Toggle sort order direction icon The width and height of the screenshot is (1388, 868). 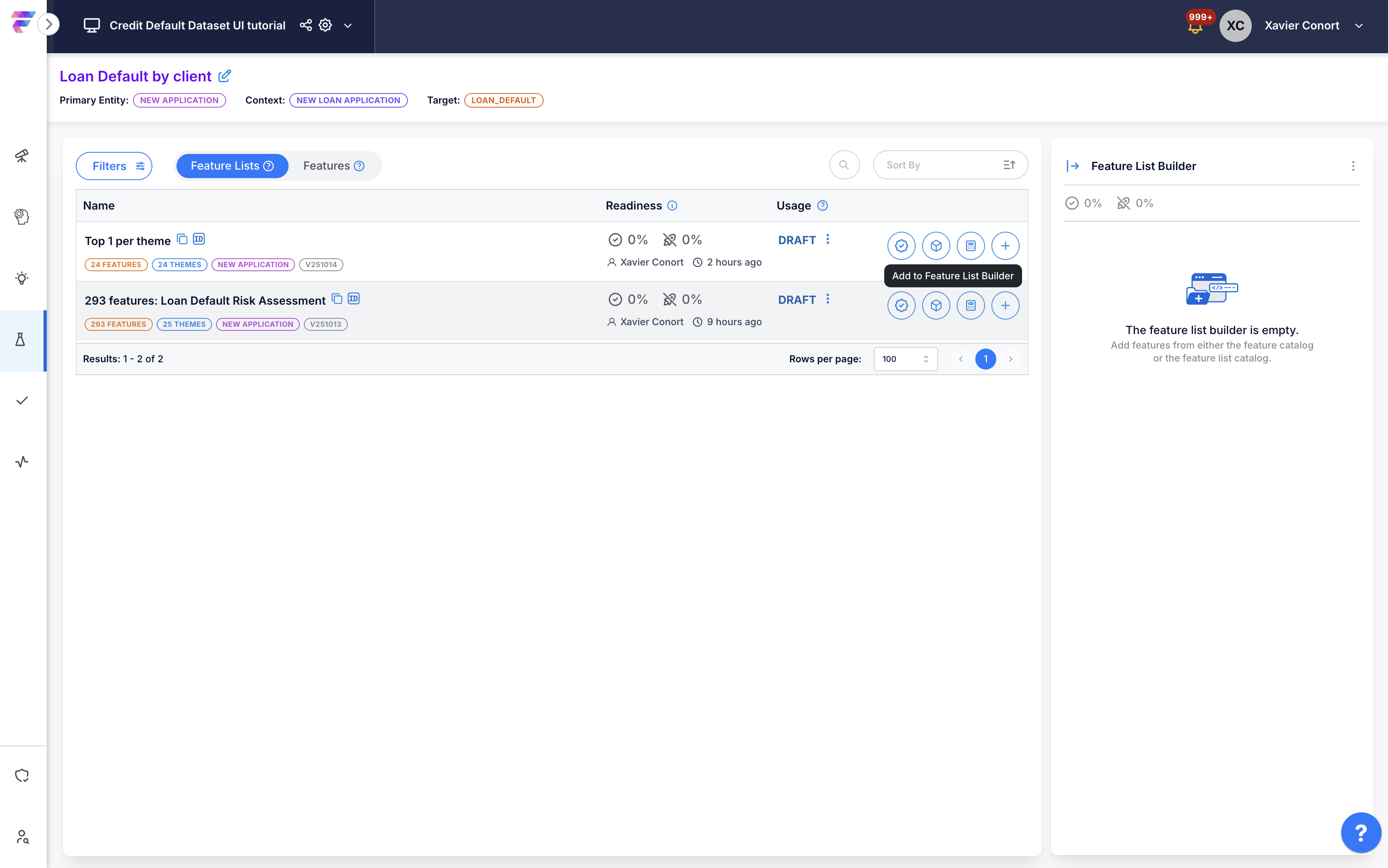[1009, 165]
